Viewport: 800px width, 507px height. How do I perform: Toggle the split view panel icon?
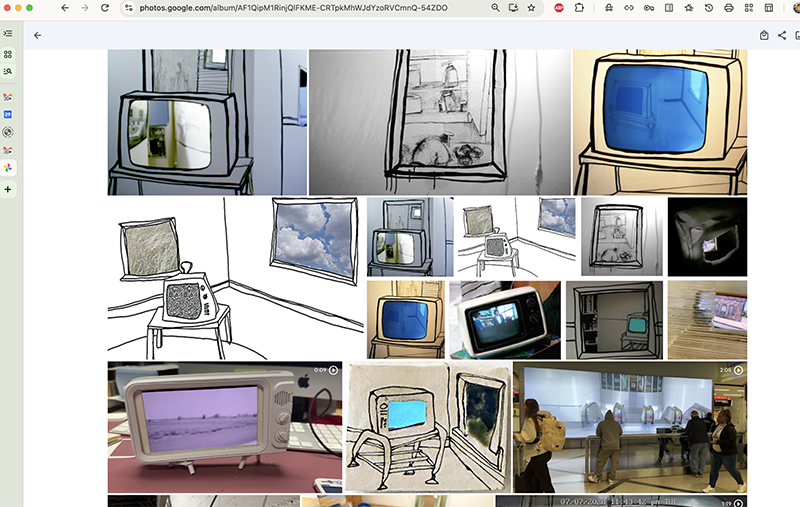coord(668,8)
